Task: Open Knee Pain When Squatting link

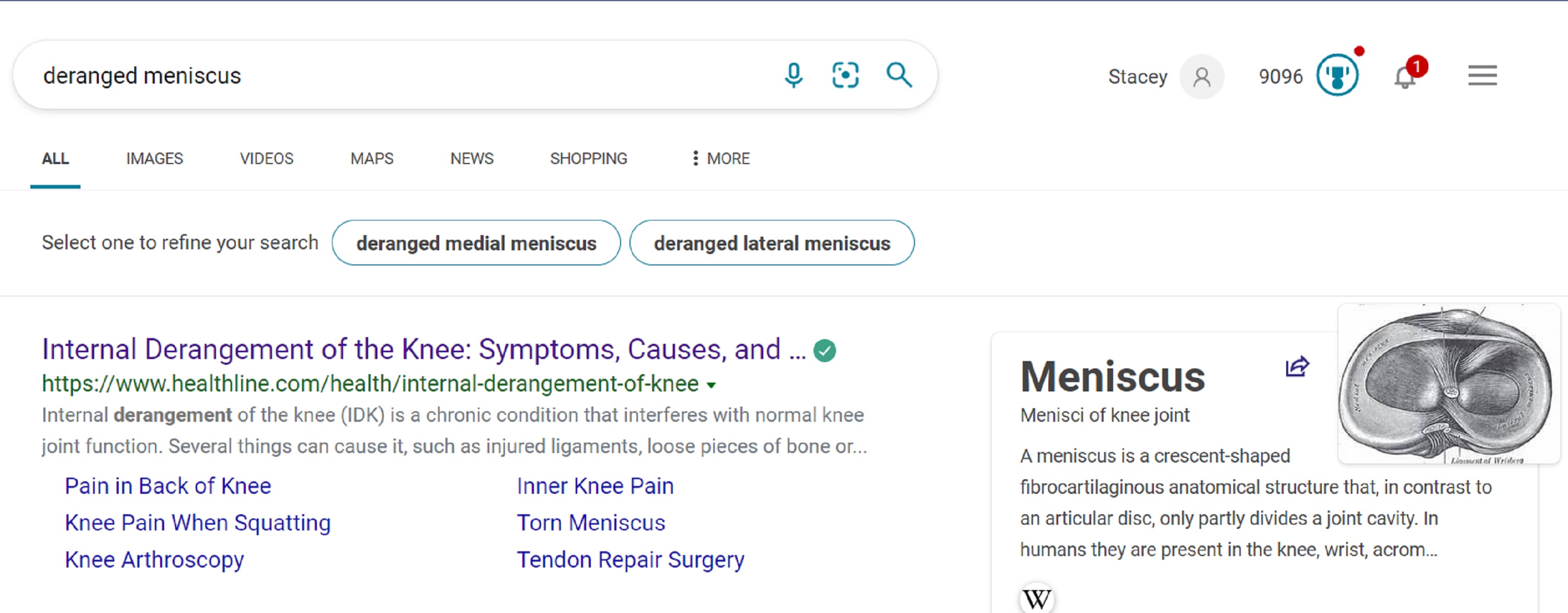Action: 198,523
